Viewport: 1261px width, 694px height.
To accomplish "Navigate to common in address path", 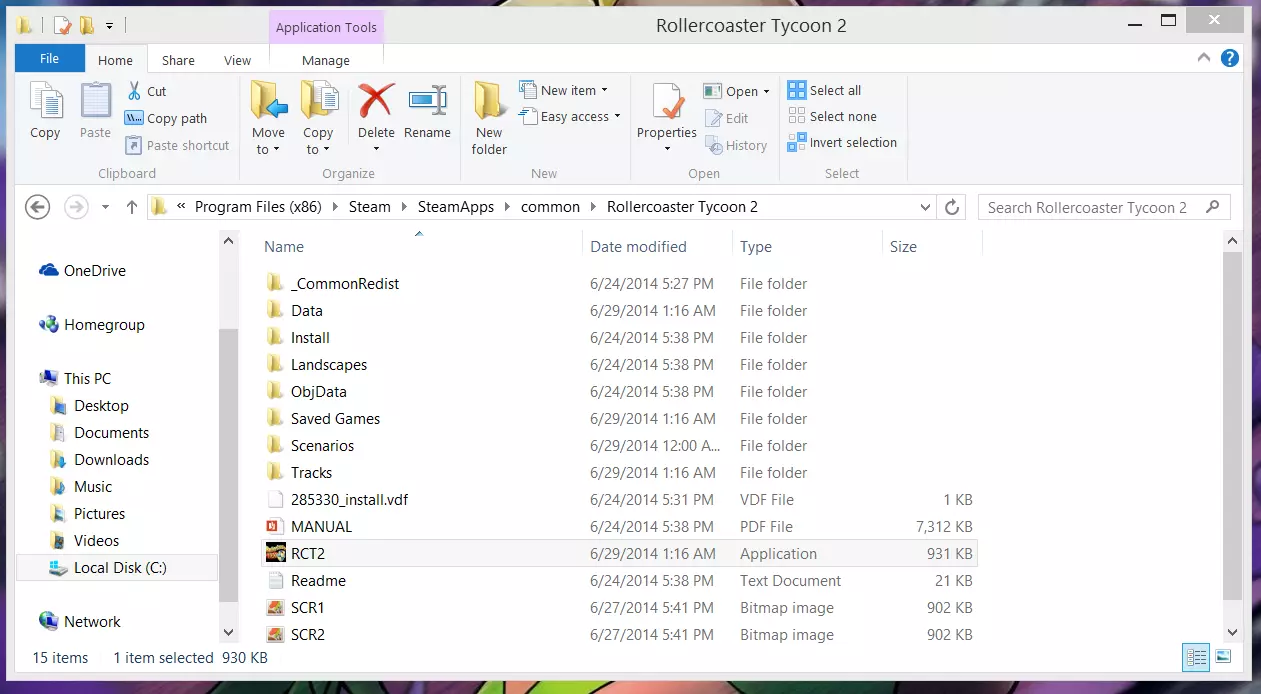I will (x=550, y=207).
